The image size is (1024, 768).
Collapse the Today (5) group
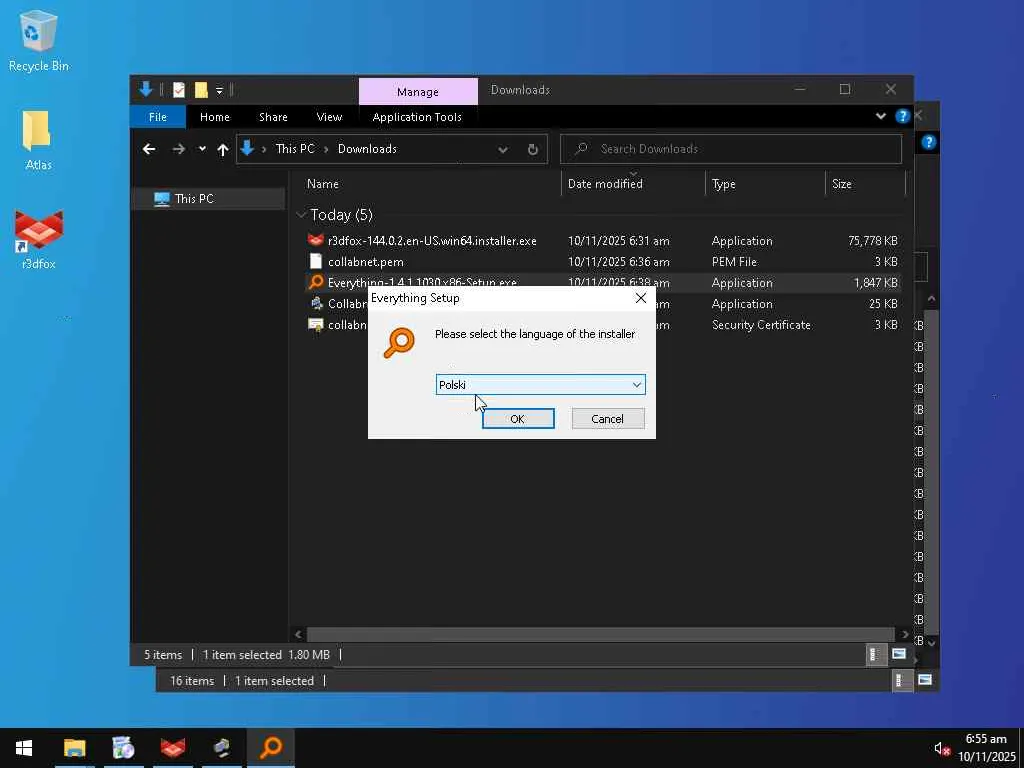tap(301, 214)
